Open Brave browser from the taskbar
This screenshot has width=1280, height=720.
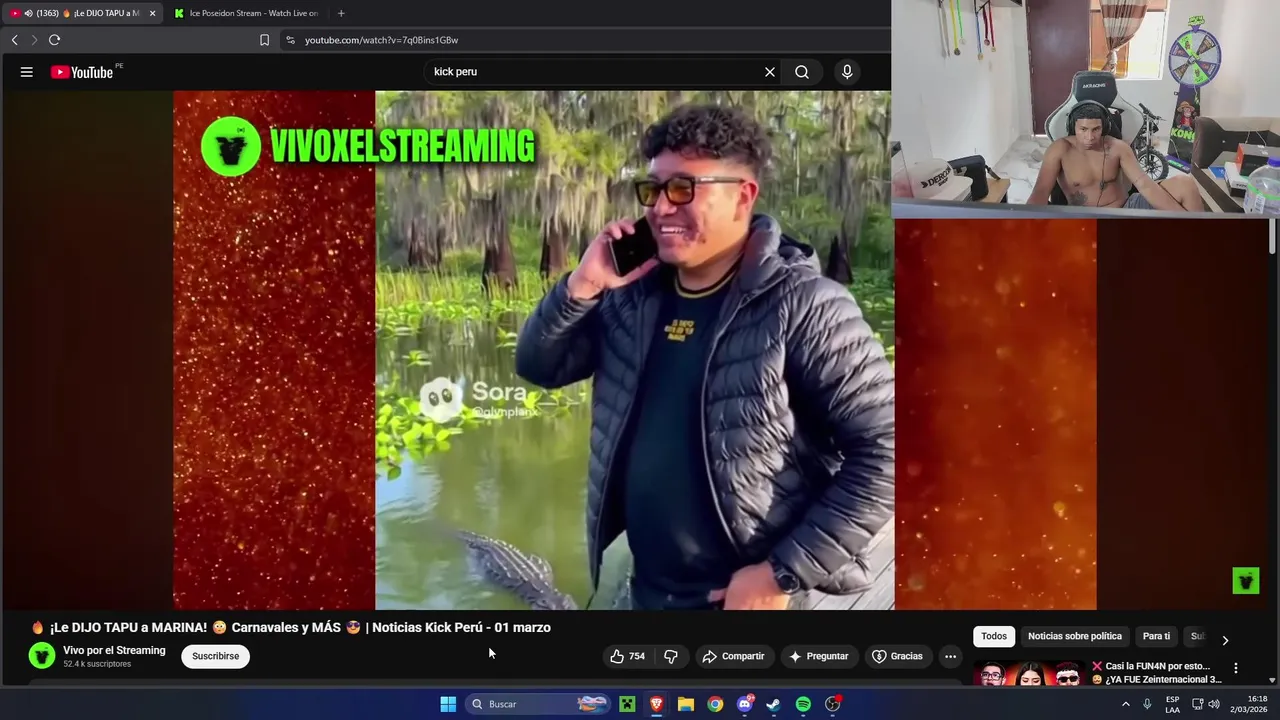656,704
